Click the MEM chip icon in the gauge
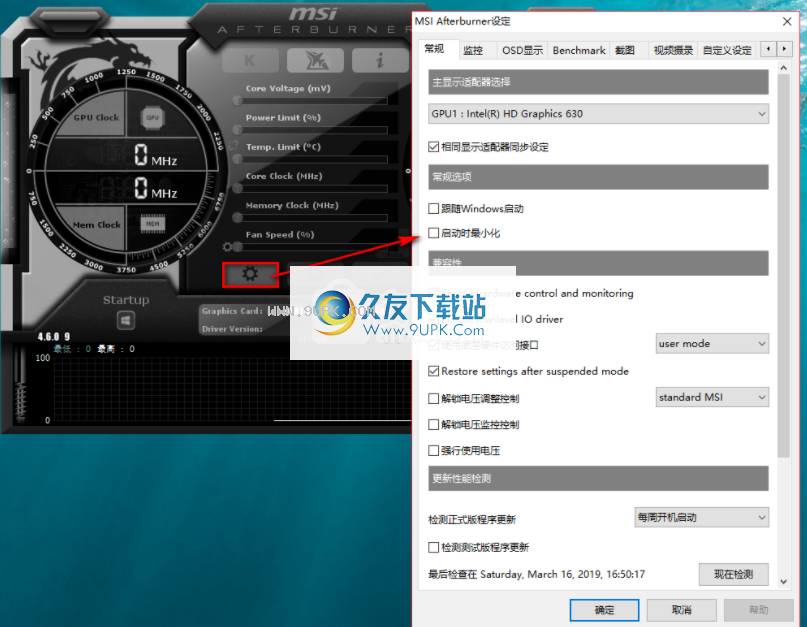Screen dimensions: 807x627 pyautogui.click(x=152, y=224)
